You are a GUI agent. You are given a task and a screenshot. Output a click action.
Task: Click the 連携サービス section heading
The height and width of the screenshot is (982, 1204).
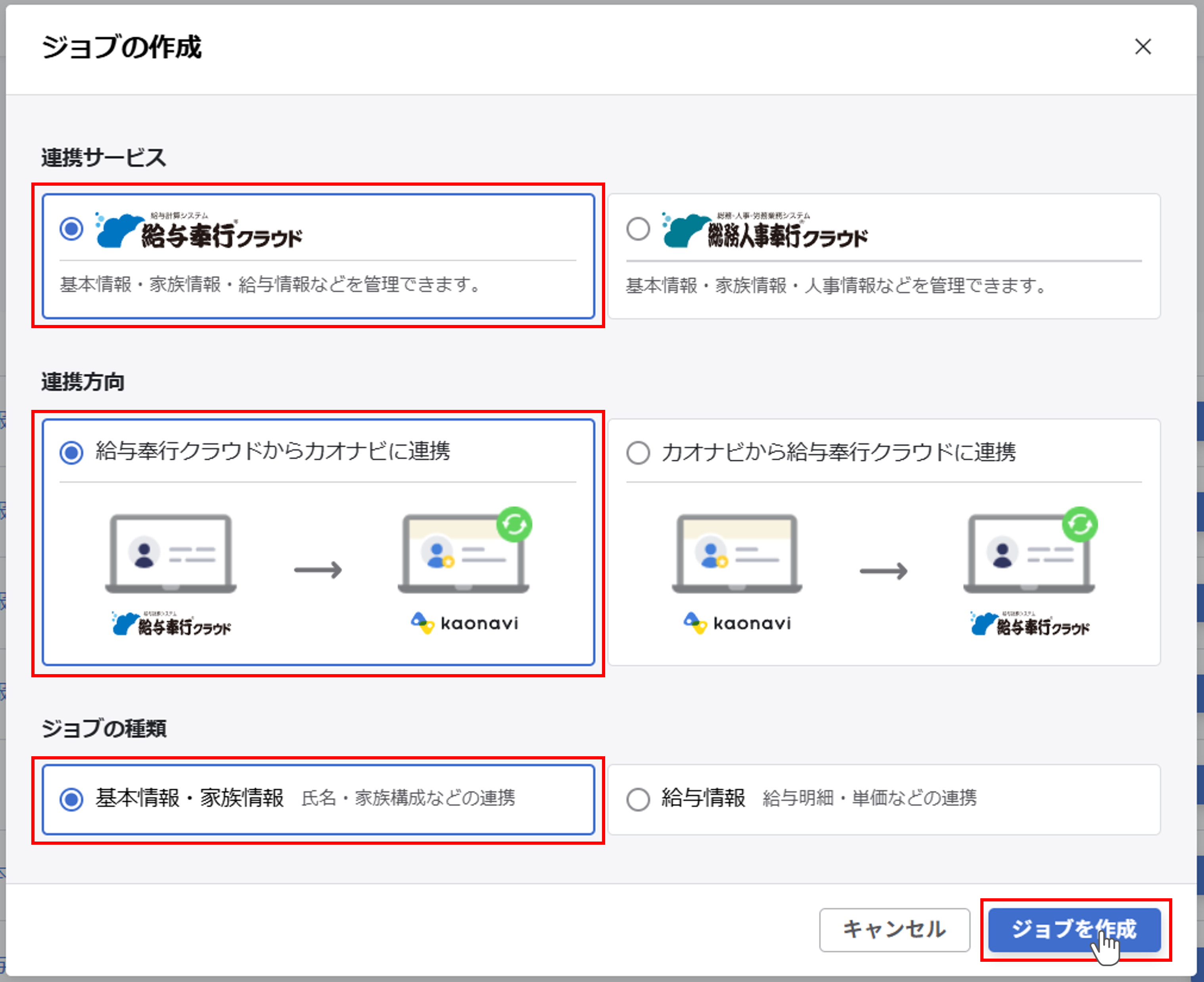point(104,157)
